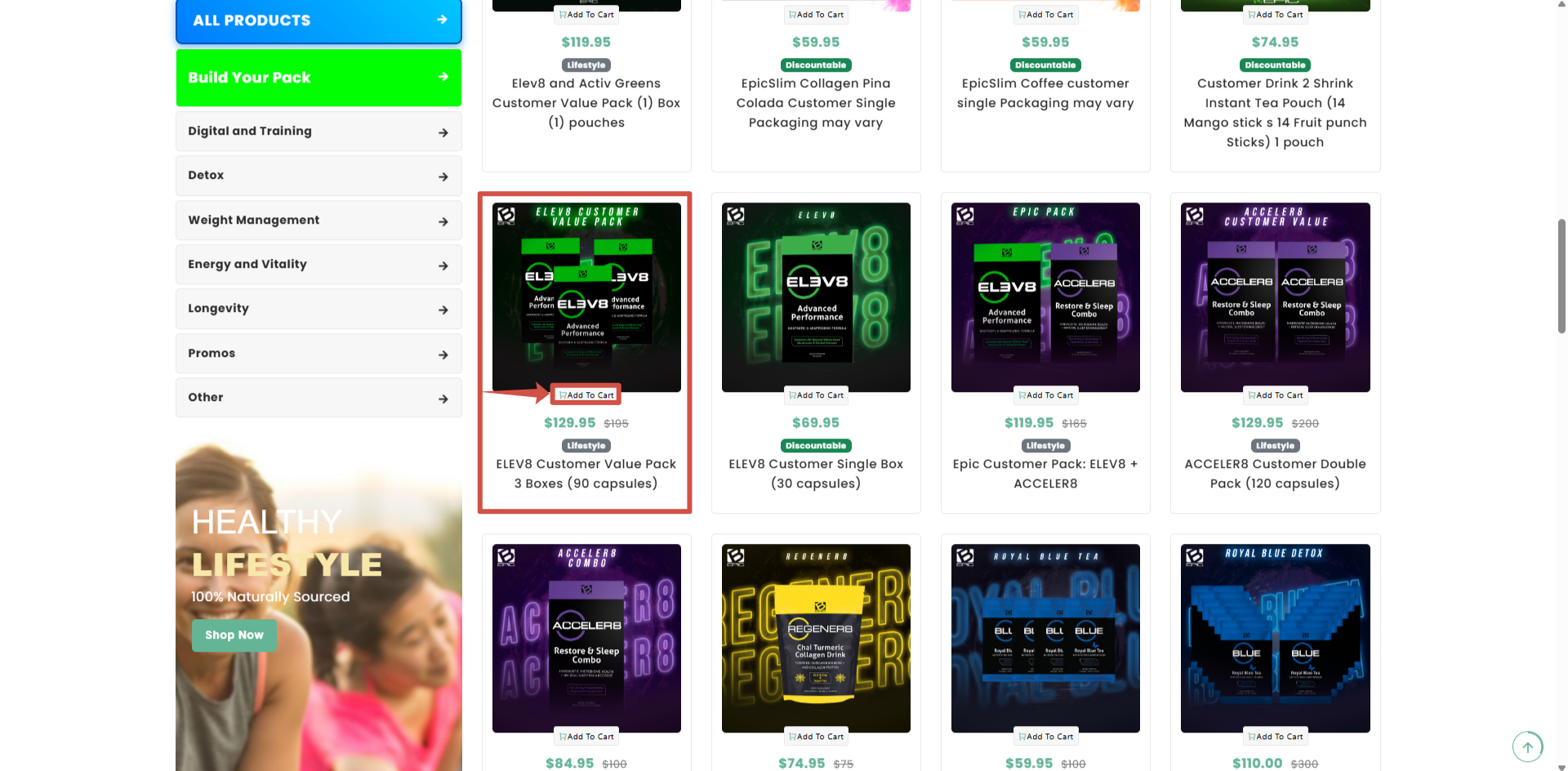The image size is (1568, 771).
Task: Click the logo badge on Royal Blue Detox image
Action: point(1194,557)
